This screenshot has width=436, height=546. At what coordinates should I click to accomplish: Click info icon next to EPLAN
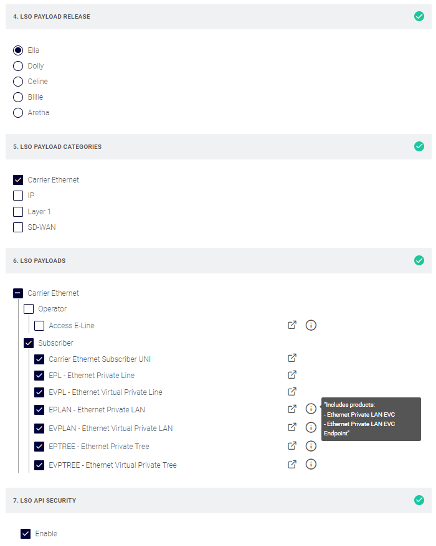(311, 408)
